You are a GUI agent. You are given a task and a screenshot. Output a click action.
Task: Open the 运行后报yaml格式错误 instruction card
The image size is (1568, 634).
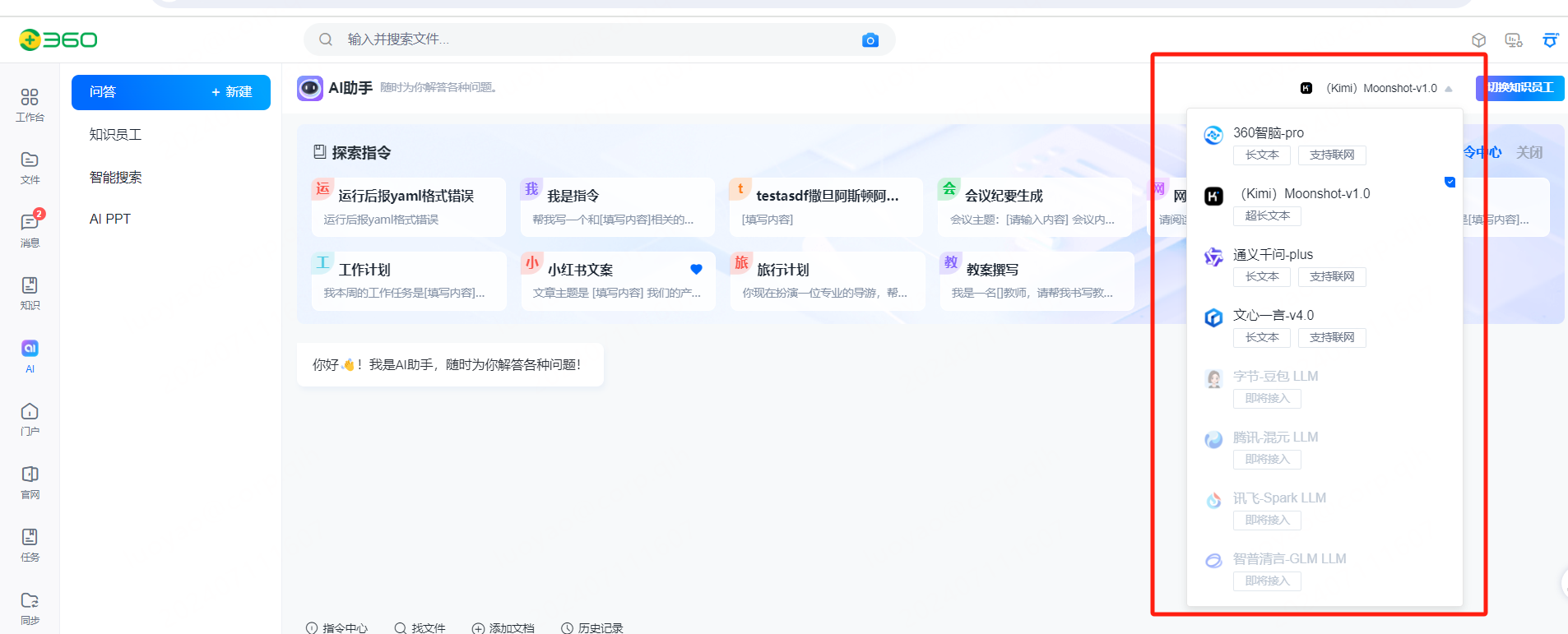pyautogui.click(x=409, y=207)
